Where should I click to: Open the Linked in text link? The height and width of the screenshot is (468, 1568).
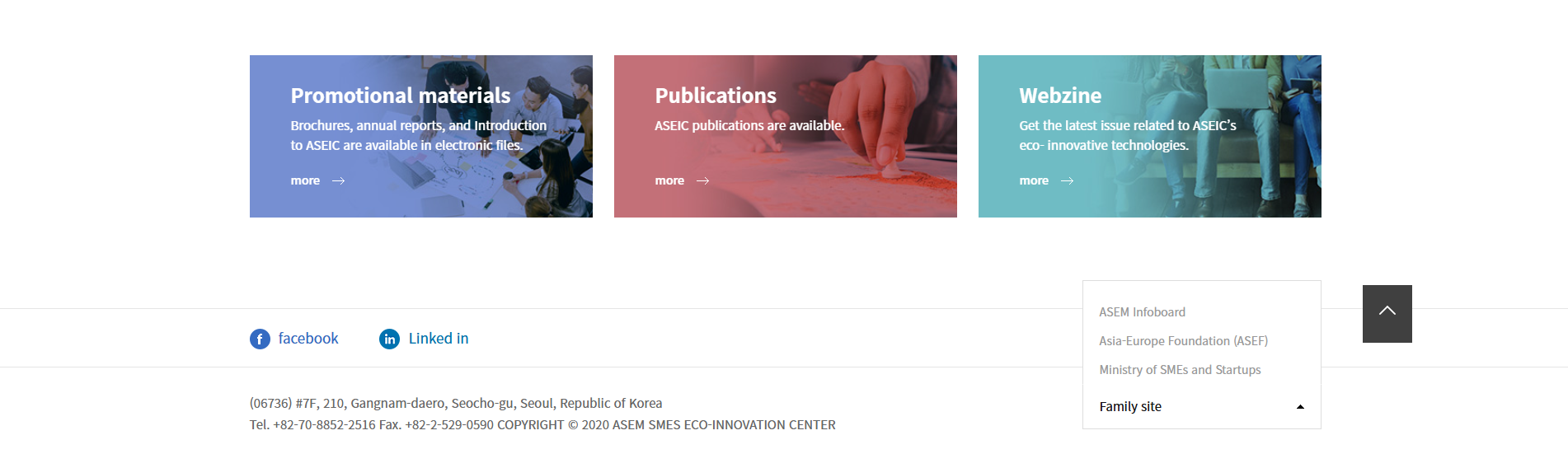click(x=439, y=339)
